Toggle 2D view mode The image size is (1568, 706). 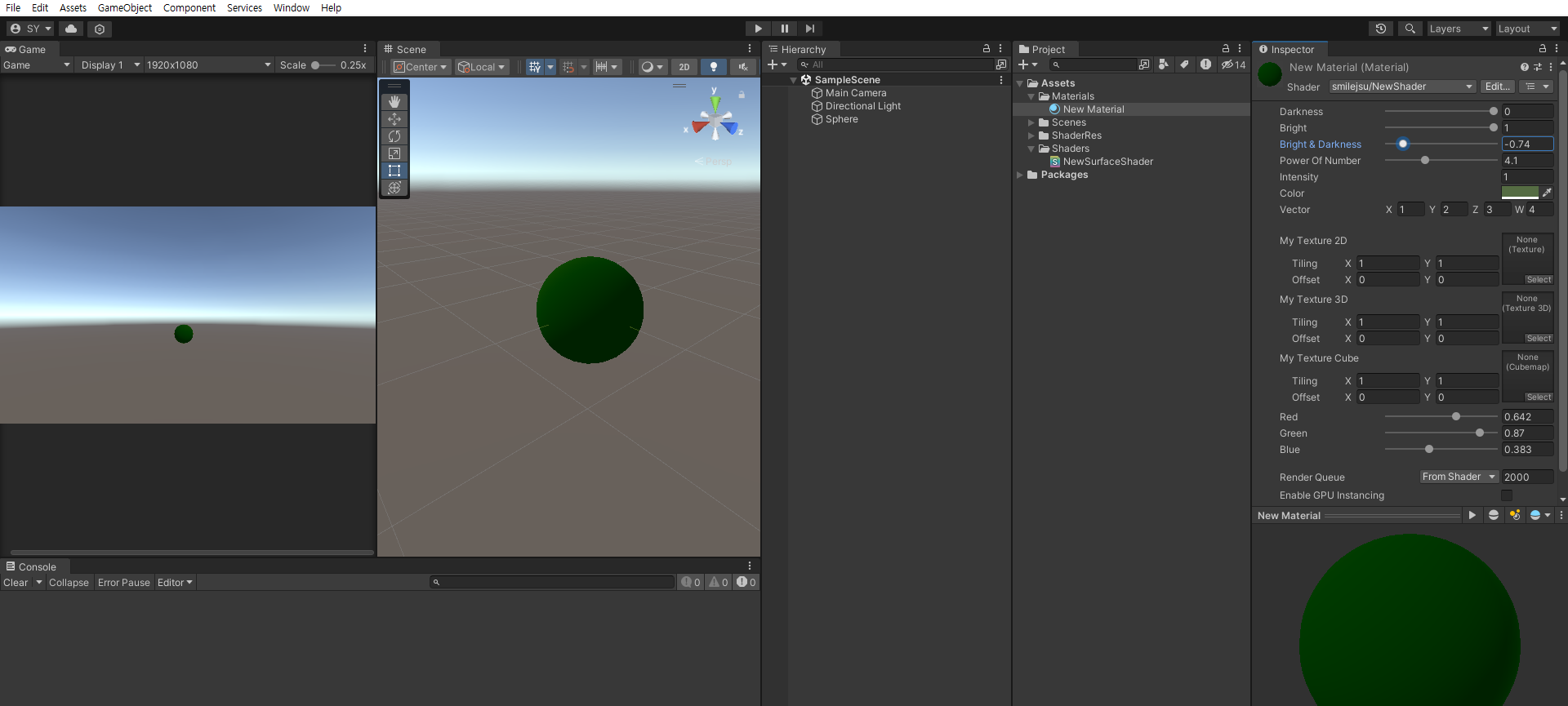pyautogui.click(x=684, y=67)
